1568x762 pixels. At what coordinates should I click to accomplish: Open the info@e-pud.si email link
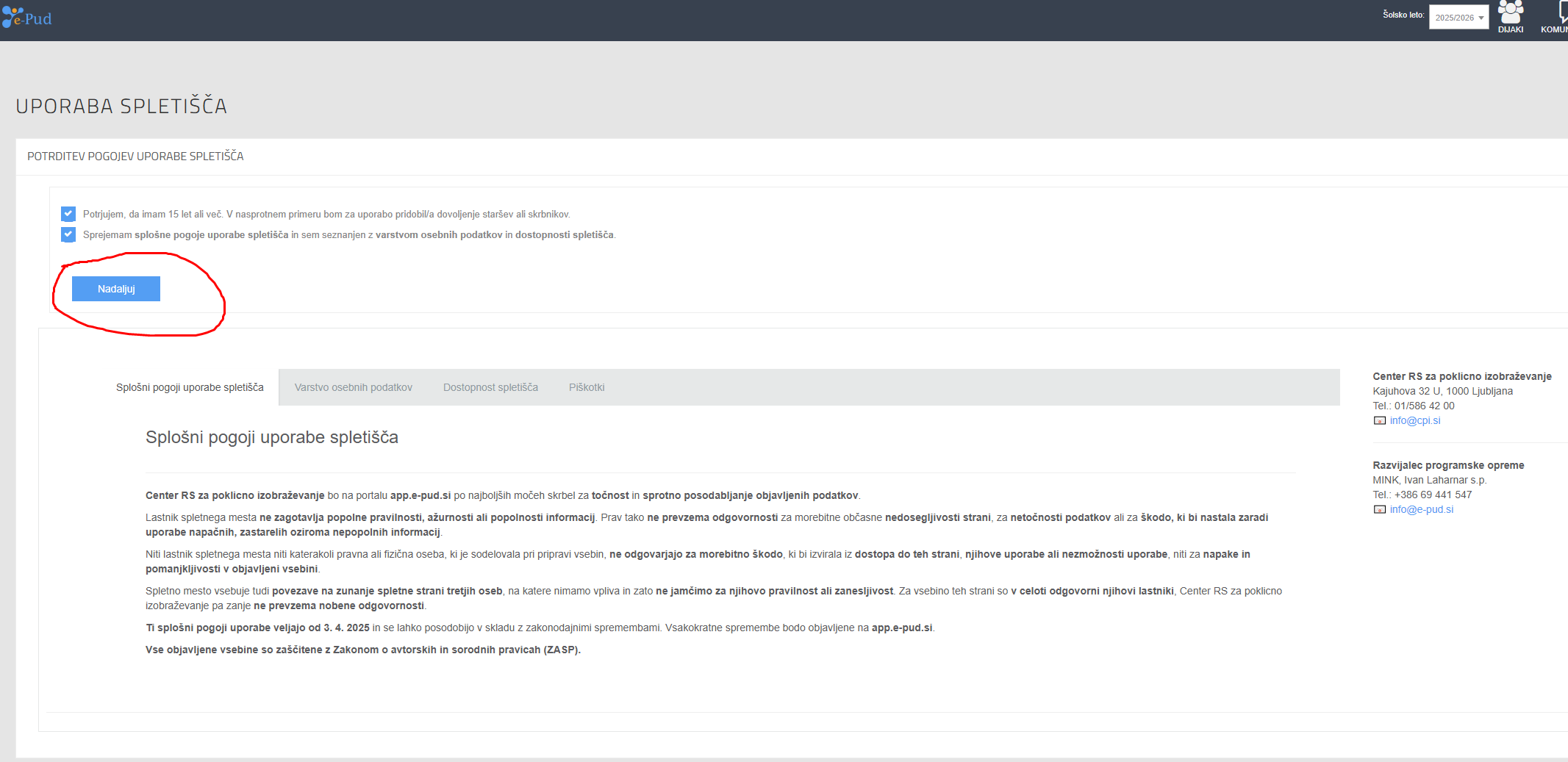click(1422, 509)
